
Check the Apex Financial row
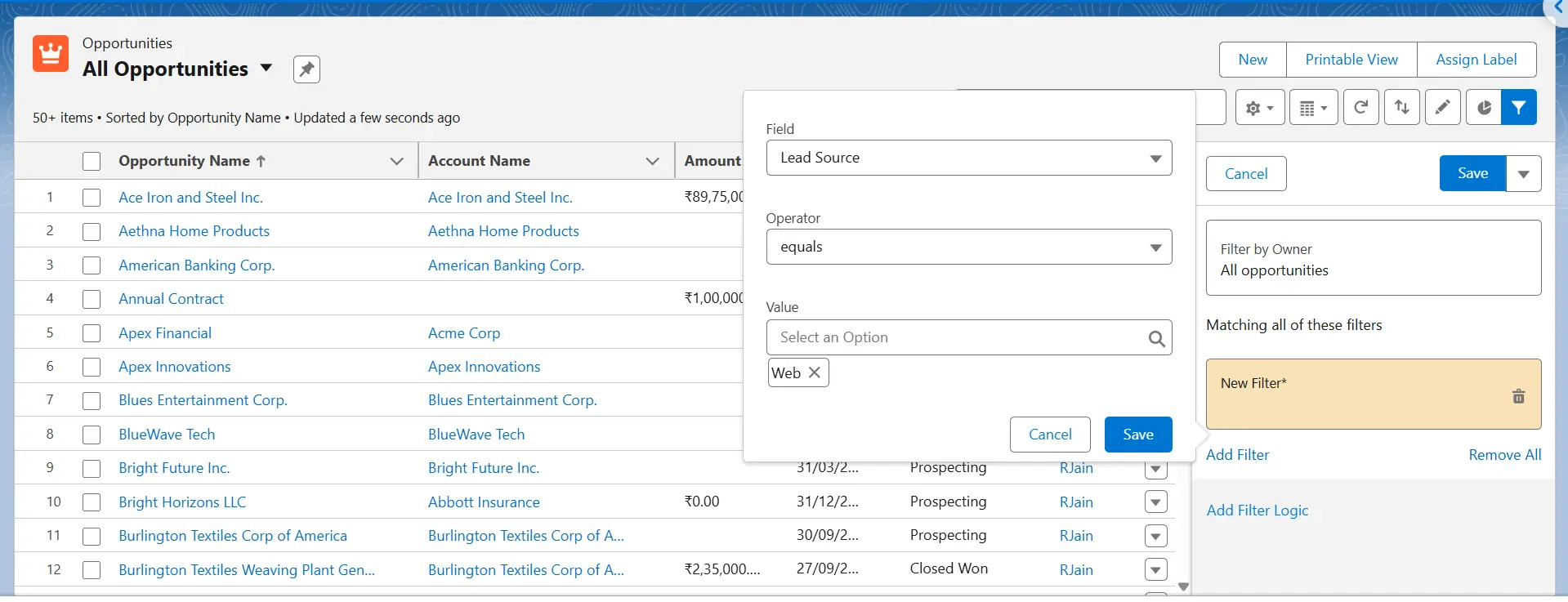pos(92,333)
